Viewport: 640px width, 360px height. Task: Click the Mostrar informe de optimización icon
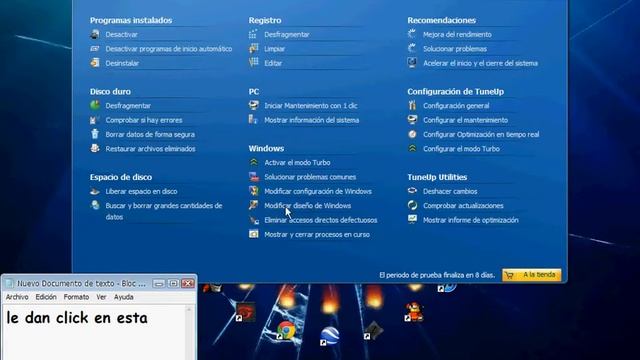coord(412,220)
